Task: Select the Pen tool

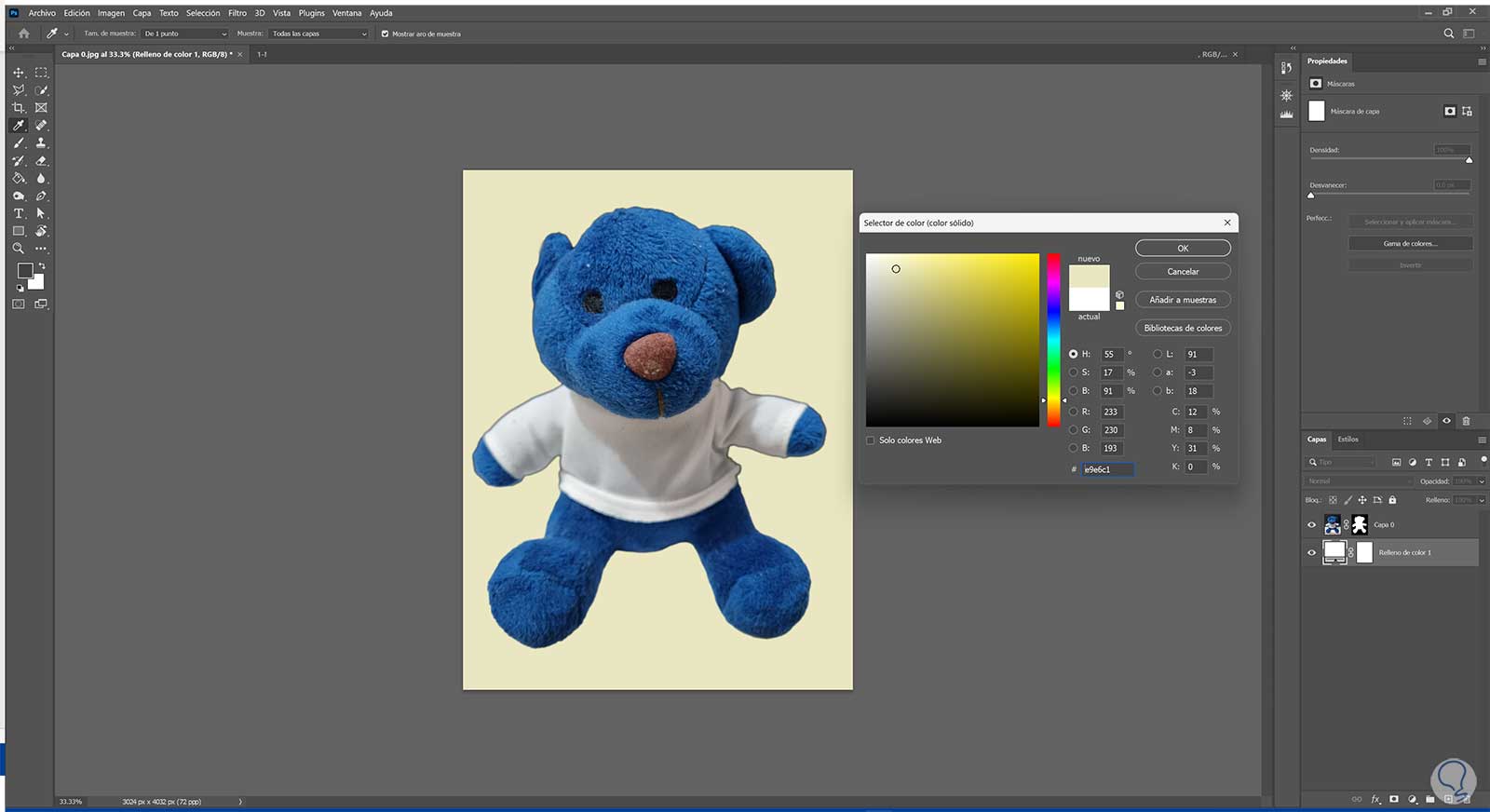Action: pos(41,196)
